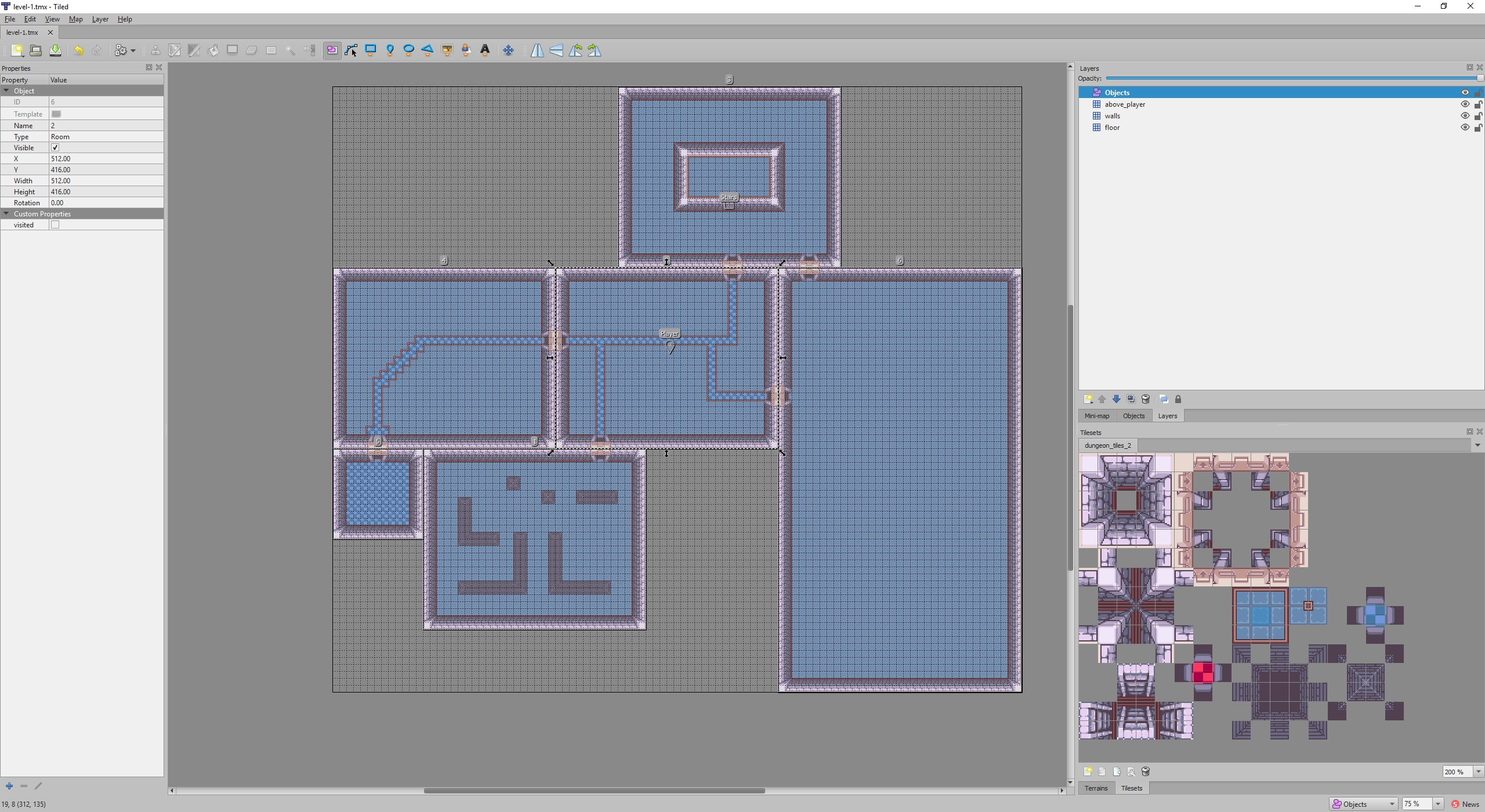Flip selection horizontally
This screenshot has height=812, width=1485.
pyautogui.click(x=537, y=50)
